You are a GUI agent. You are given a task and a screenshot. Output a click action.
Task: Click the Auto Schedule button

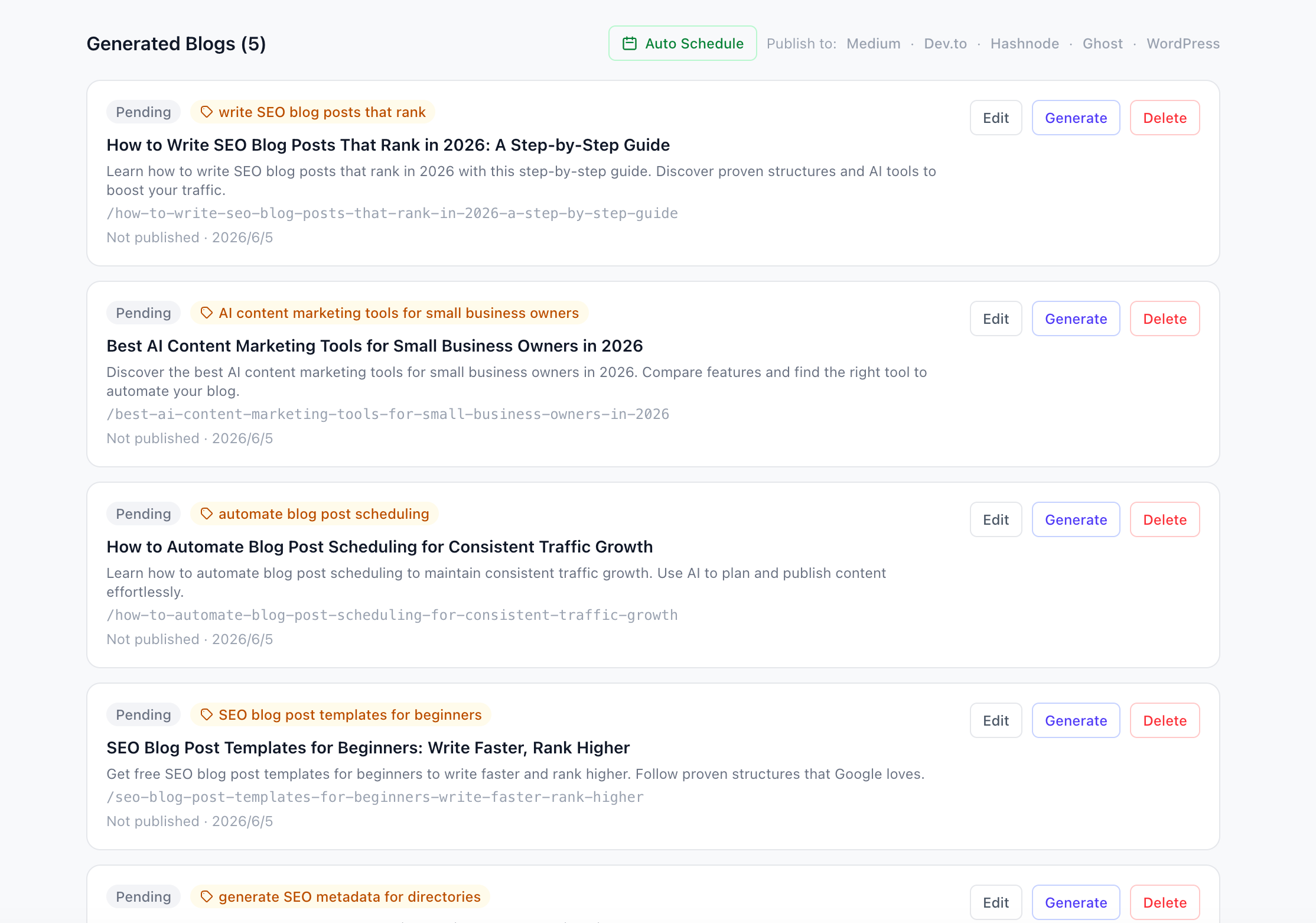(x=682, y=43)
